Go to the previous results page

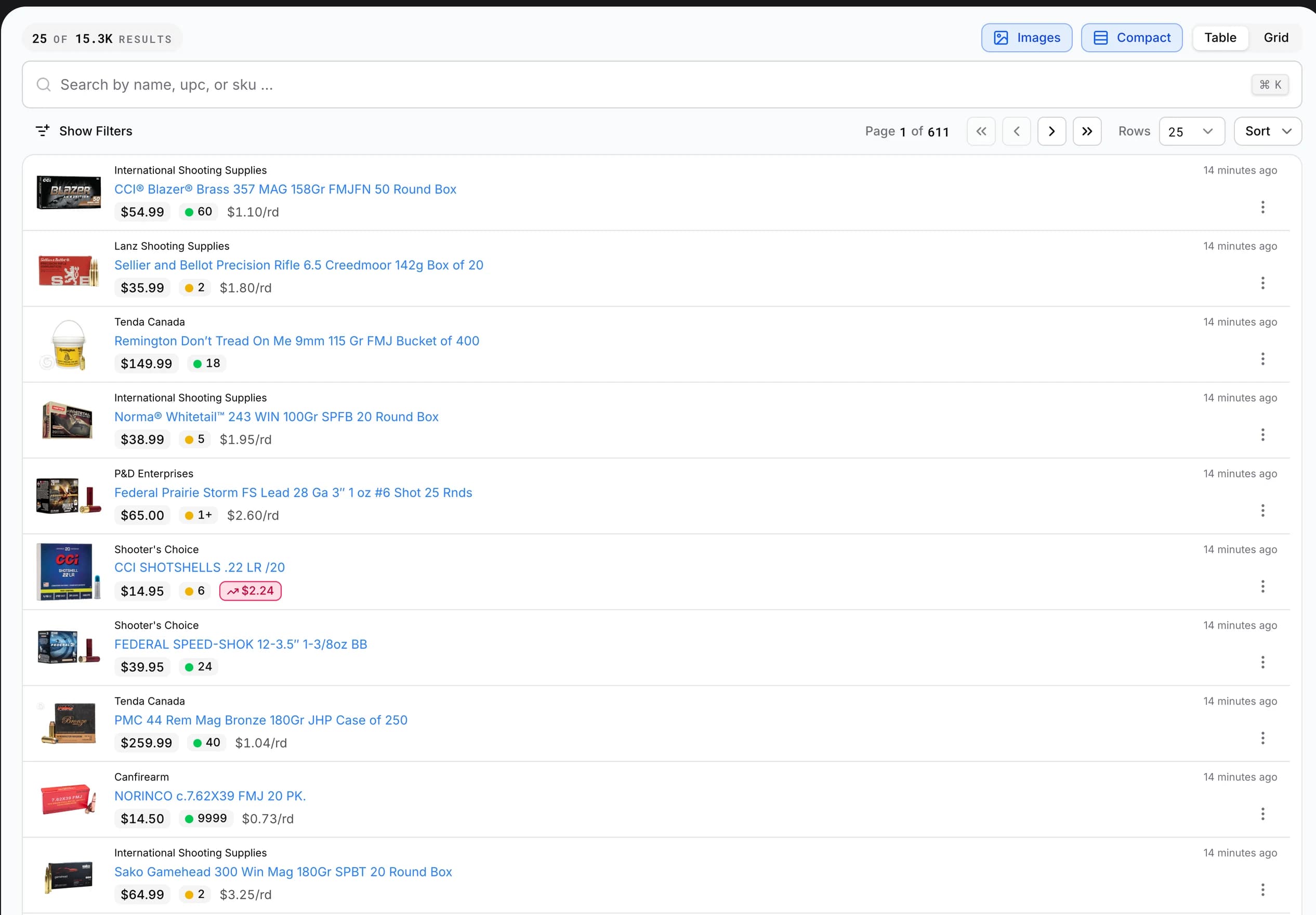(x=1016, y=131)
